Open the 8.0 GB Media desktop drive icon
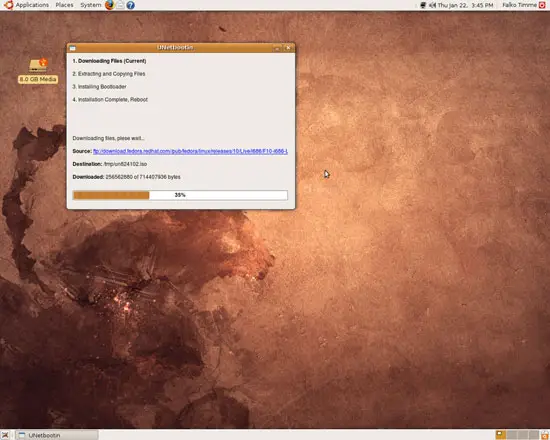The height and width of the screenshot is (440, 550). (x=38, y=65)
